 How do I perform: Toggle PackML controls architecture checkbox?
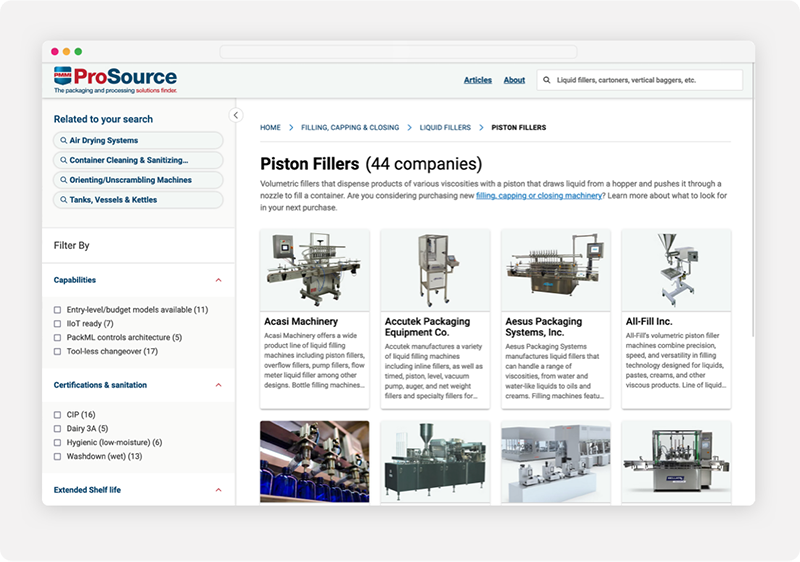(57, 338)
